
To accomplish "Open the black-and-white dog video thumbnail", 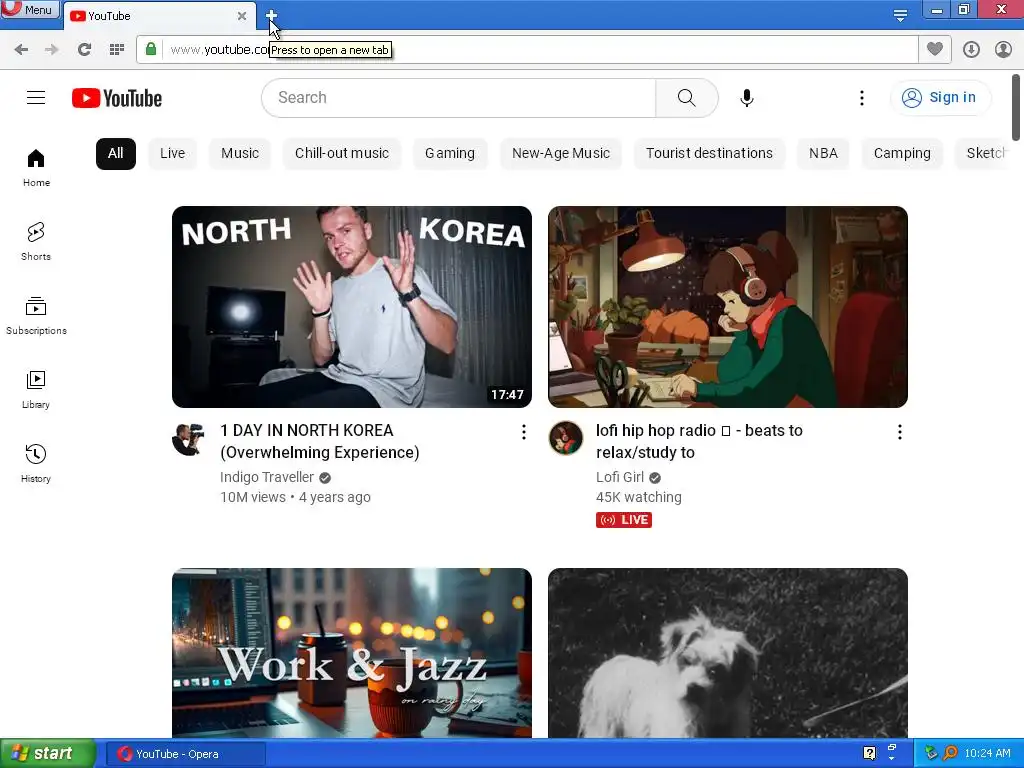I will click(728, 653).
